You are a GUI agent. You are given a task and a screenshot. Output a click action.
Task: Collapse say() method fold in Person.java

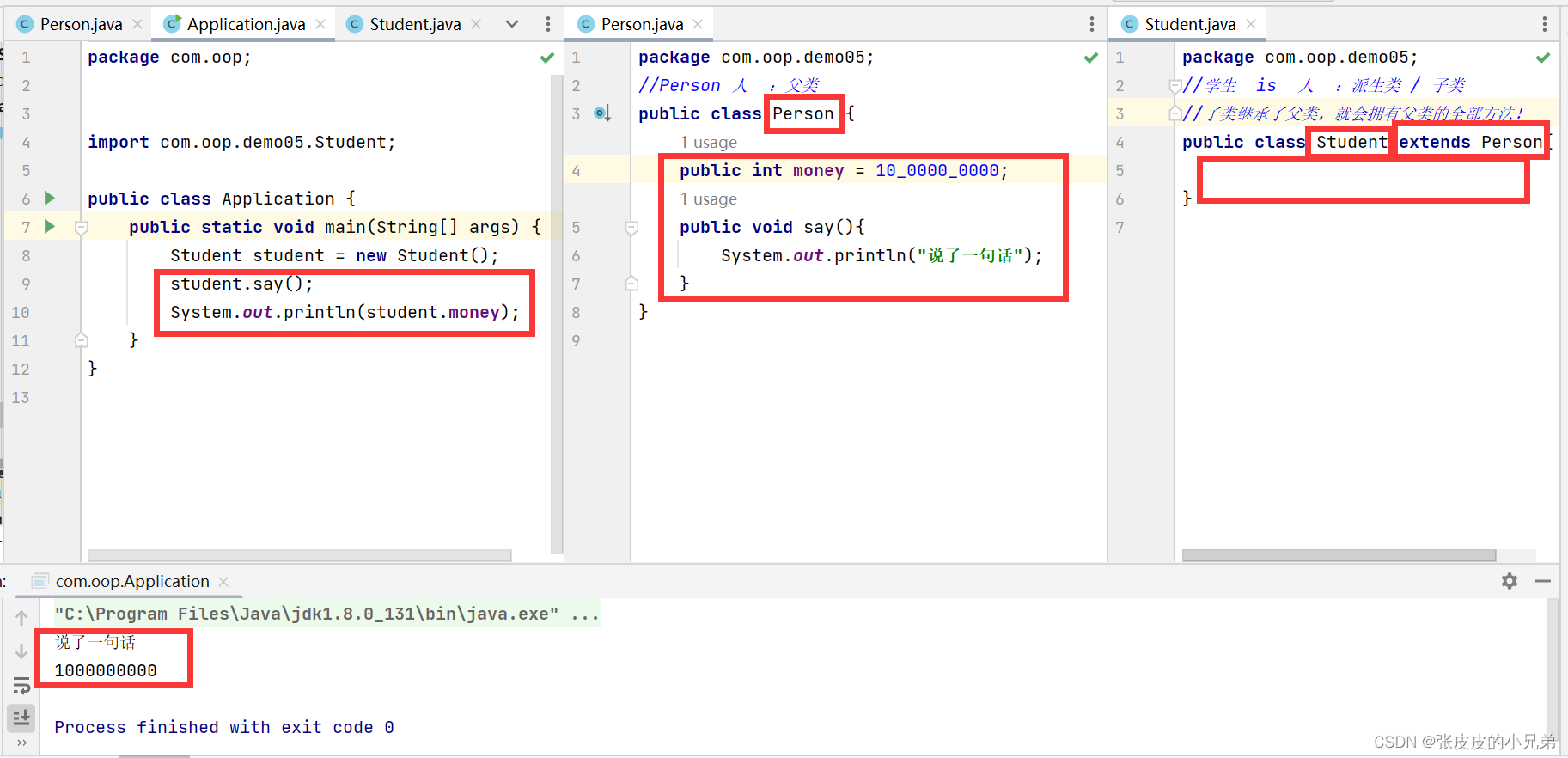point(631,228)
